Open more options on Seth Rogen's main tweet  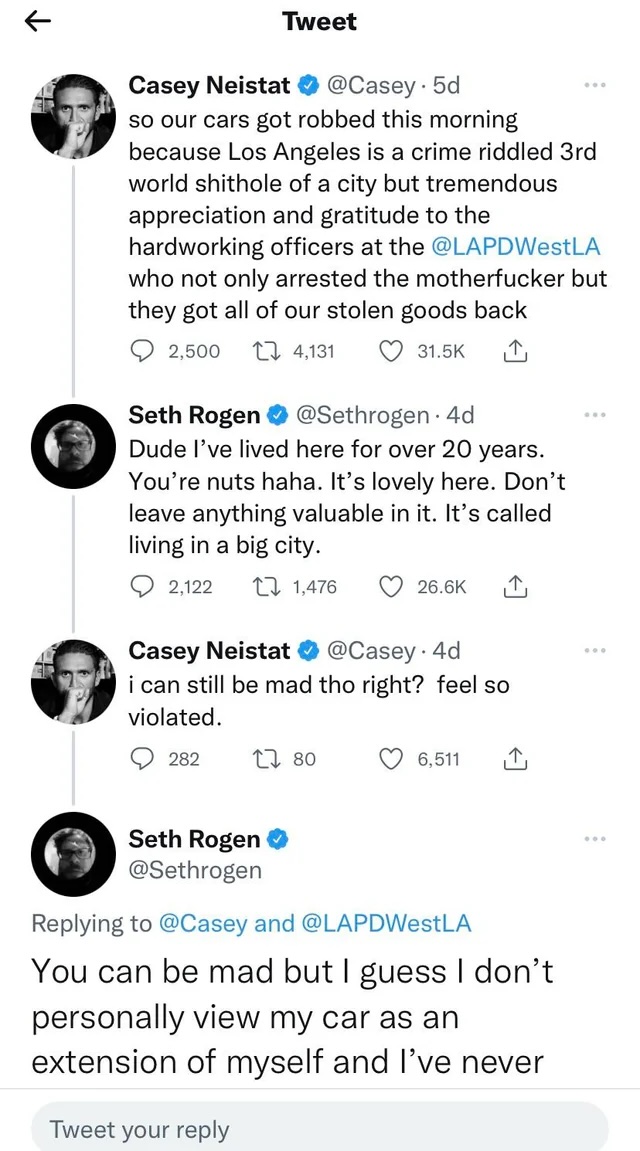[x=593, y=839]
